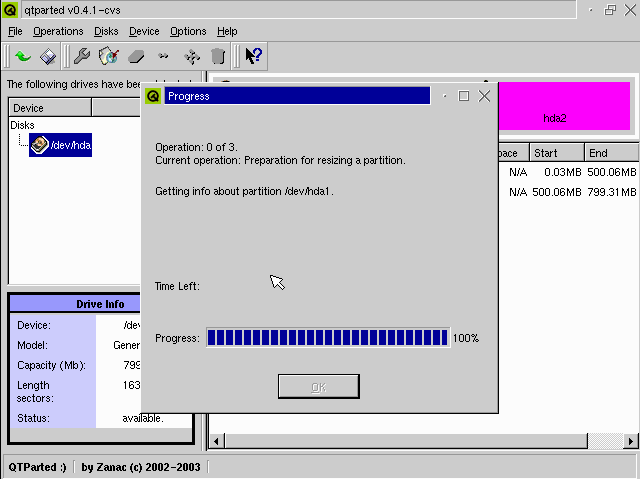Click the Move partition four-arrow icon
This screenshot has width=640, height=479.
point(192,56)
